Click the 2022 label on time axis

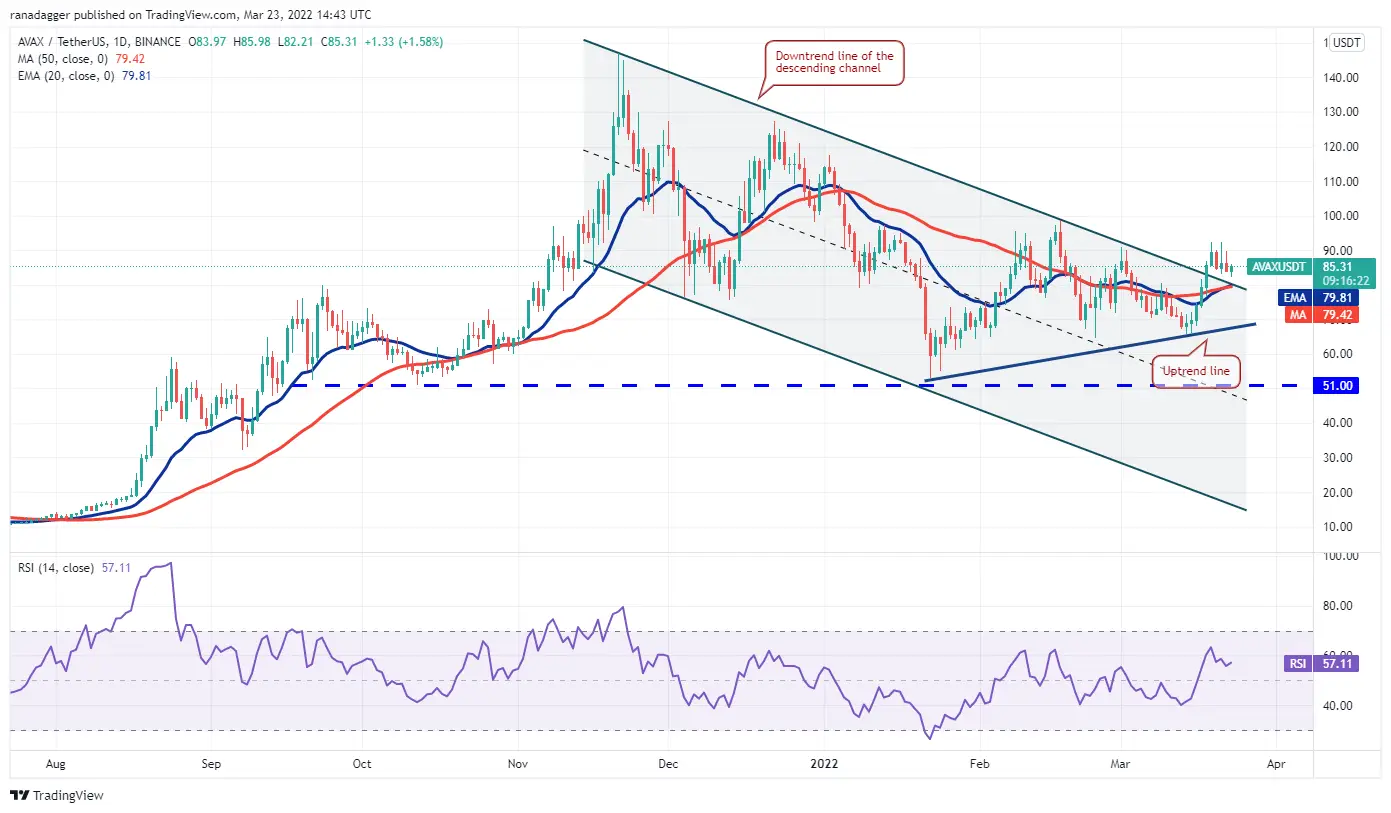(x=824, y=764)
